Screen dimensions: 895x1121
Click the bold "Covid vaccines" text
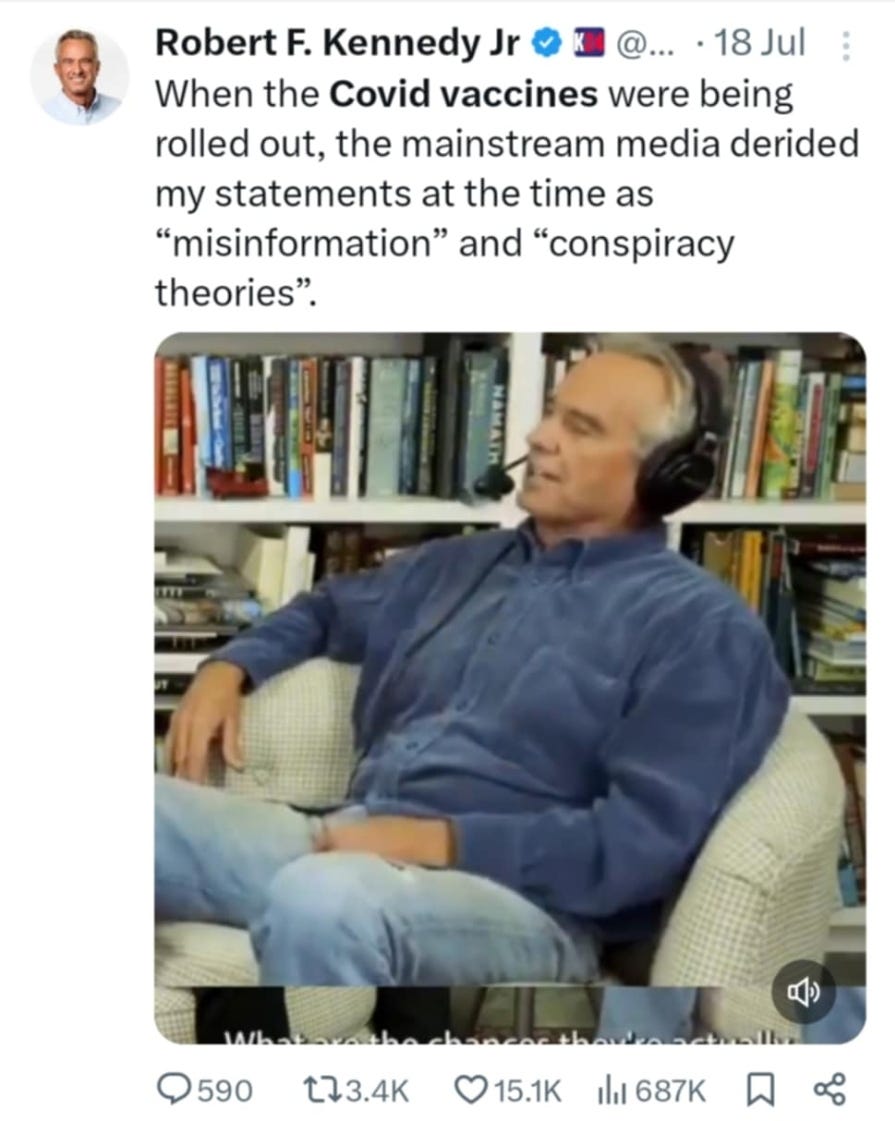(463, 94)
